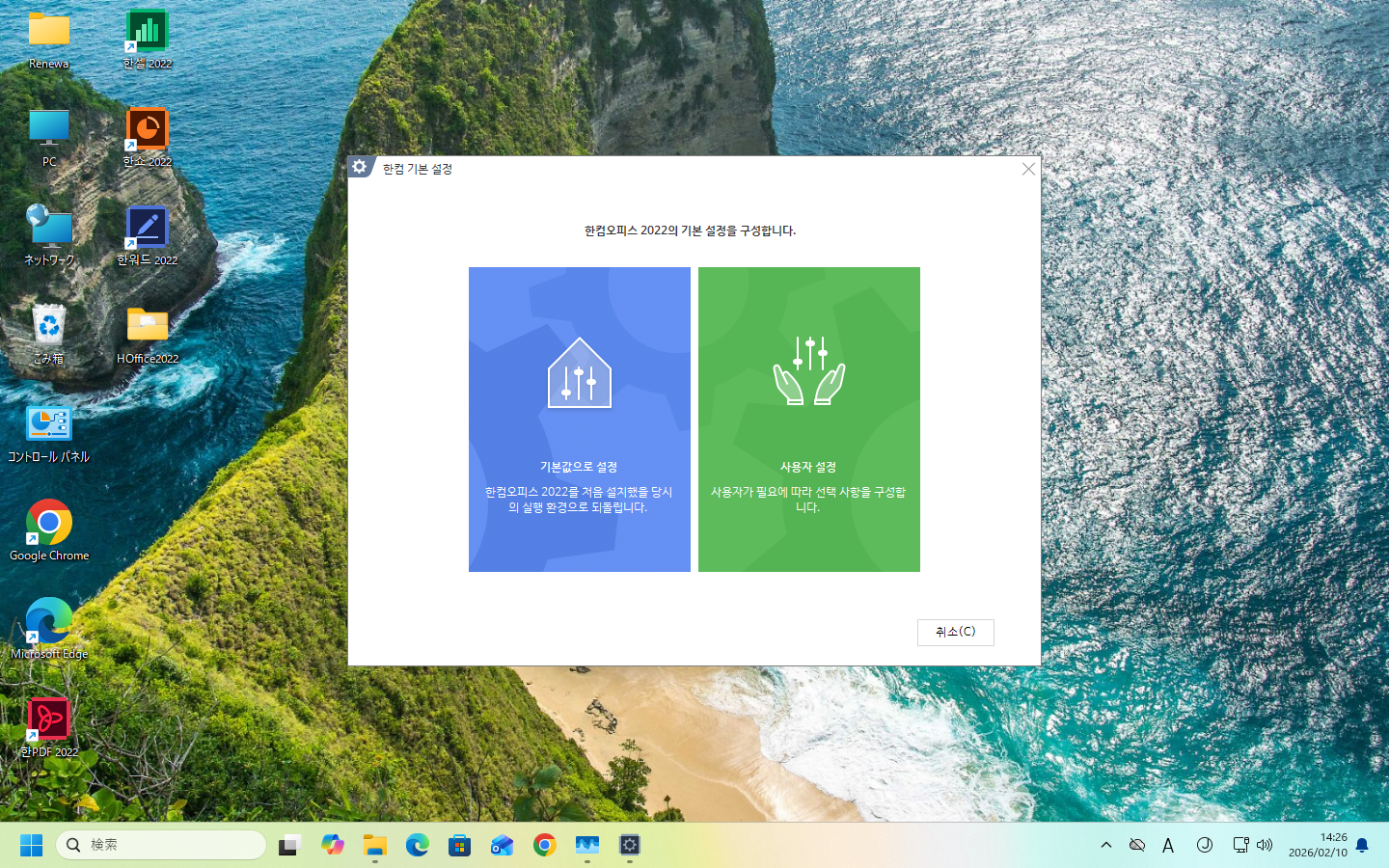Image resolution: width=1389 pixels, height=868 pixels.
Task: Open the Windows Start menu
Action: click(31, 845)
